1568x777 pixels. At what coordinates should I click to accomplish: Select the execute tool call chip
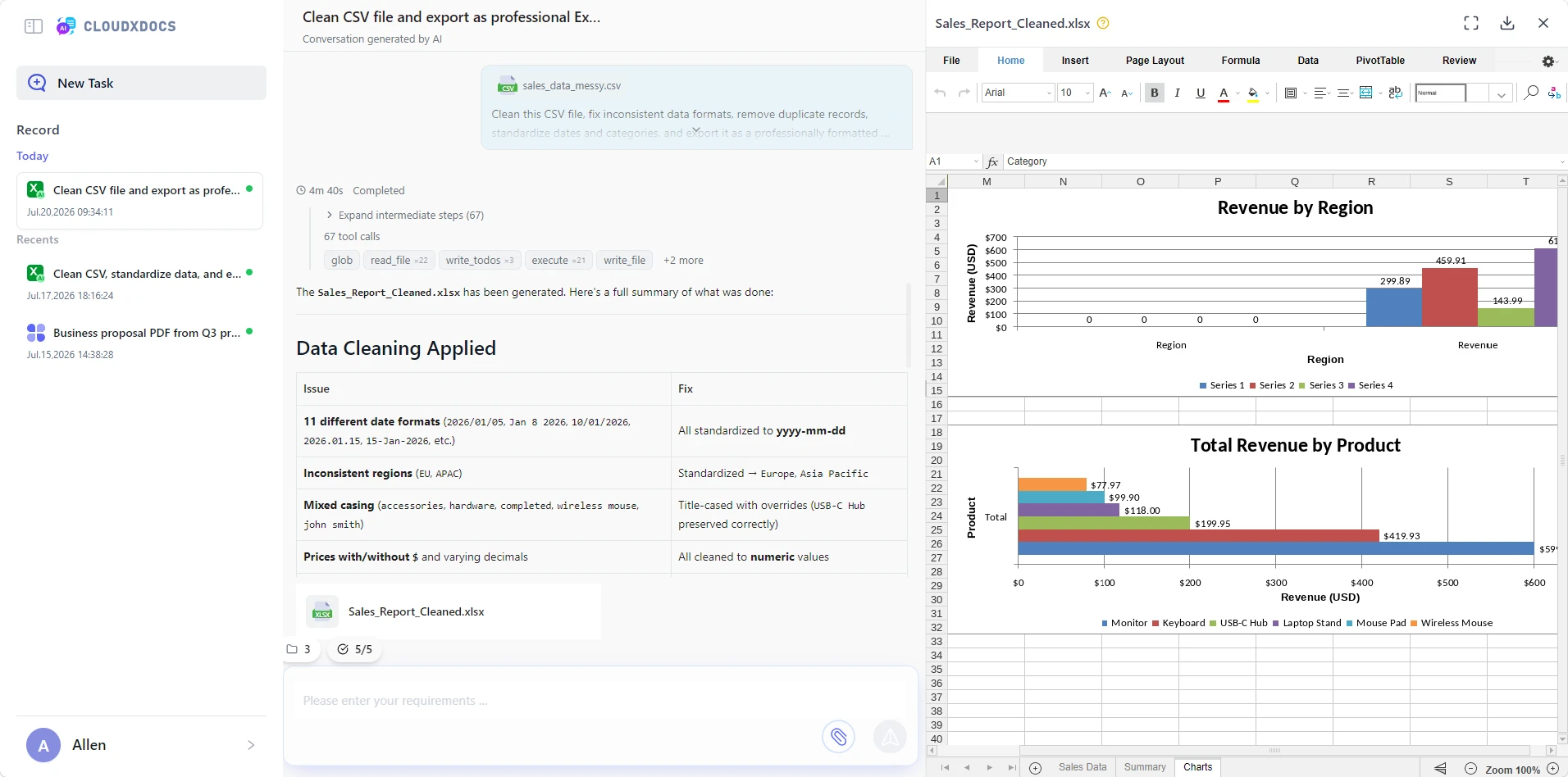[558, 261]
